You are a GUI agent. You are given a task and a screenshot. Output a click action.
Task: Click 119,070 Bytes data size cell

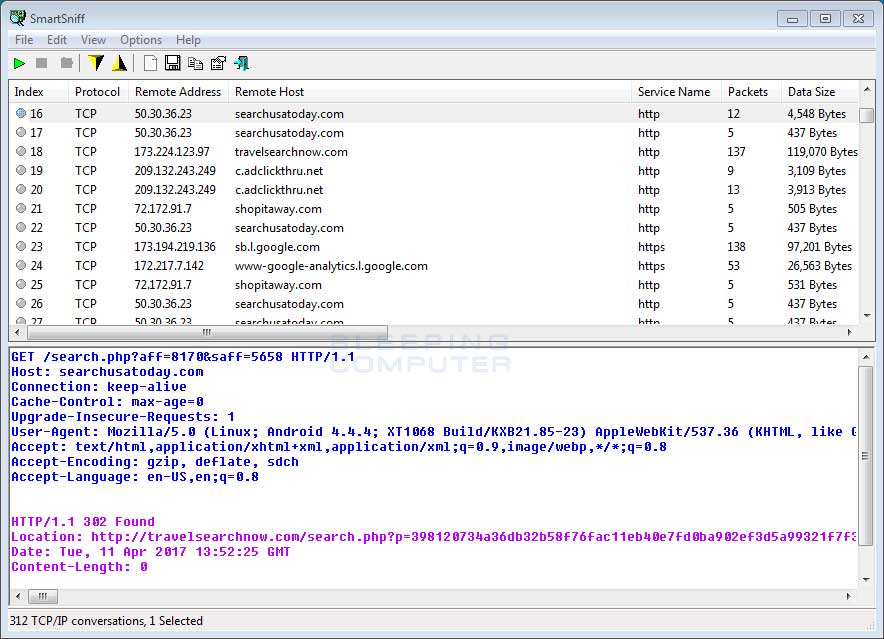point(823,152)
